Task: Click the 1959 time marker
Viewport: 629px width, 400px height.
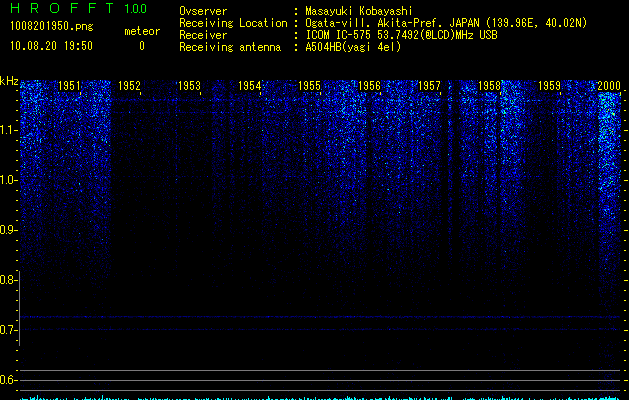Action: [549, 86]
